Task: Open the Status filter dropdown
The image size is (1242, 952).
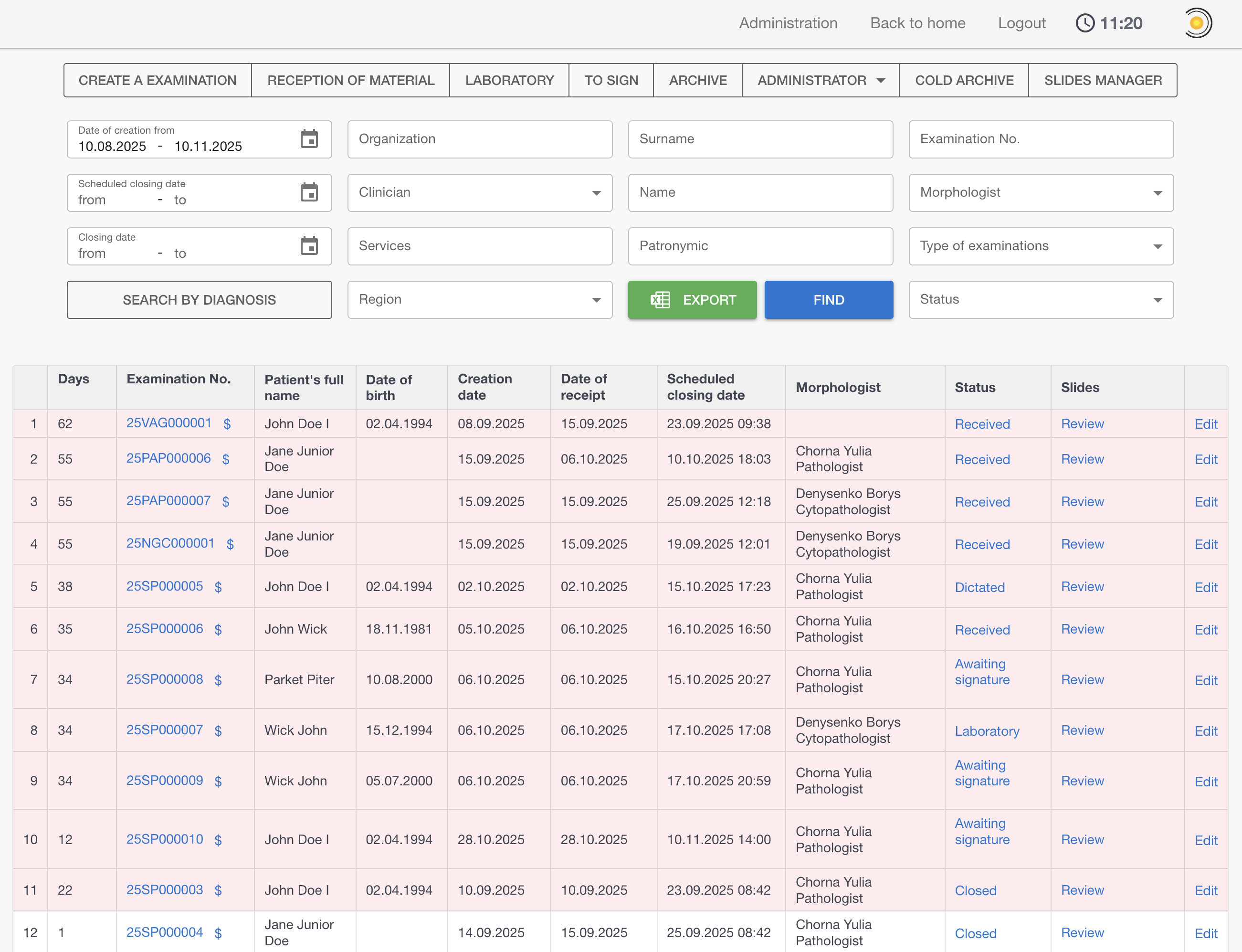Action: [x=1158, y=300]
